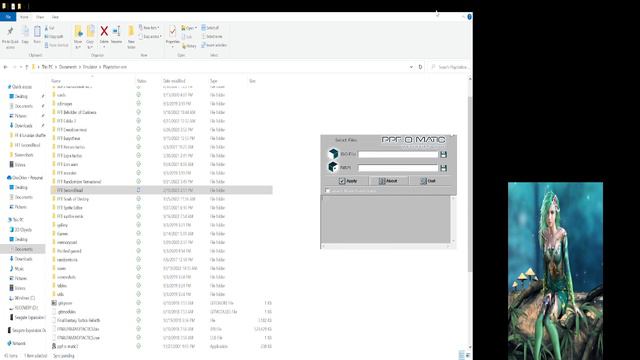Go back in File Explorer
This screenshot has width=640, height=360.
coord(5,67)
